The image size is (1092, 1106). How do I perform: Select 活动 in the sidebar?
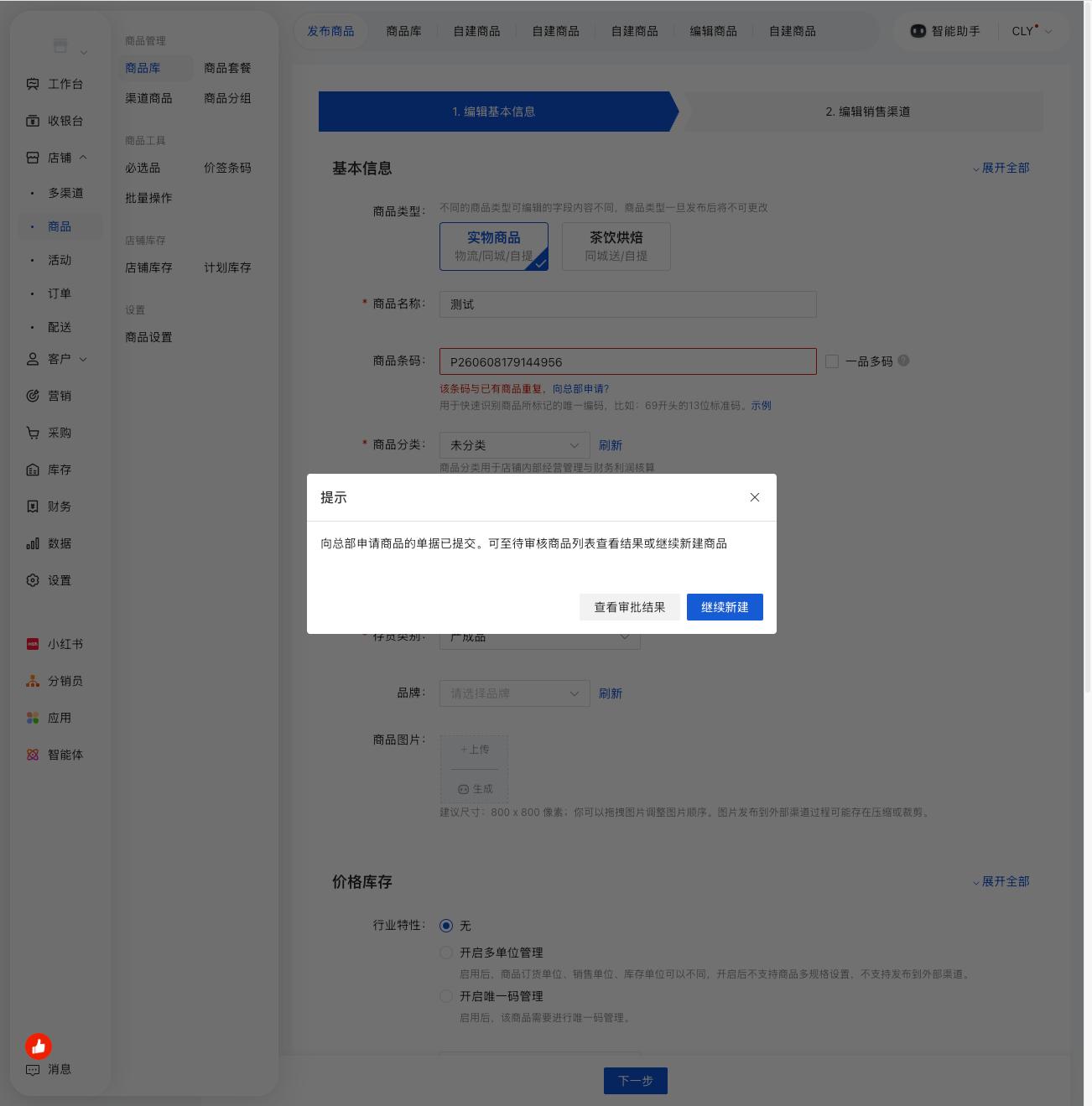pyautogui.click(x=60, y=260)
